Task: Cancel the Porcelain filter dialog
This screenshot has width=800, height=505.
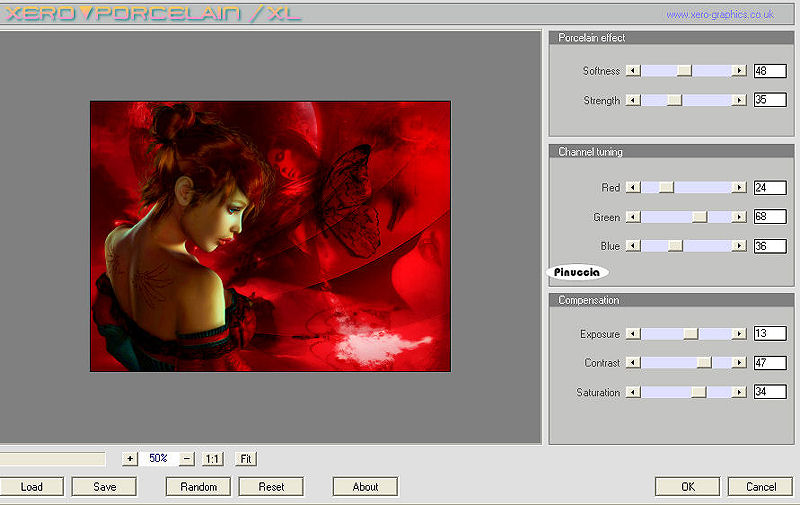Action: tap(761, 487)
